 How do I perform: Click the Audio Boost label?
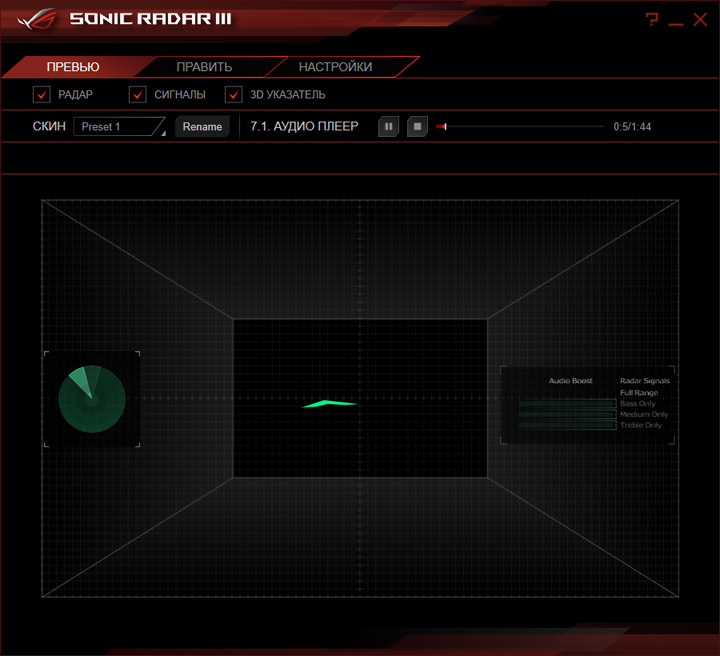pos(570,381)
